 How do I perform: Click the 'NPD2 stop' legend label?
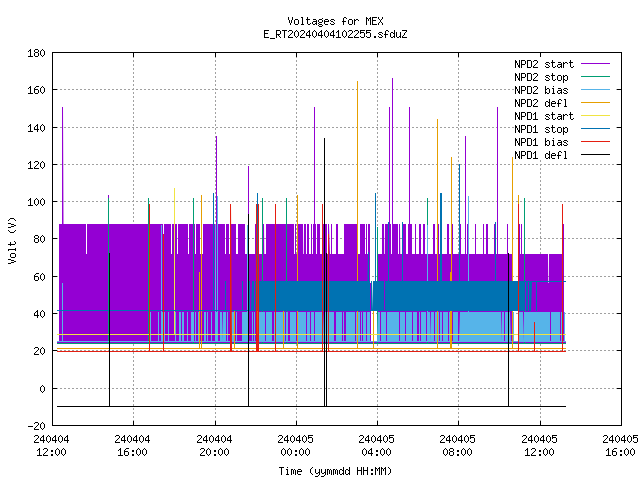coord(541,77)
